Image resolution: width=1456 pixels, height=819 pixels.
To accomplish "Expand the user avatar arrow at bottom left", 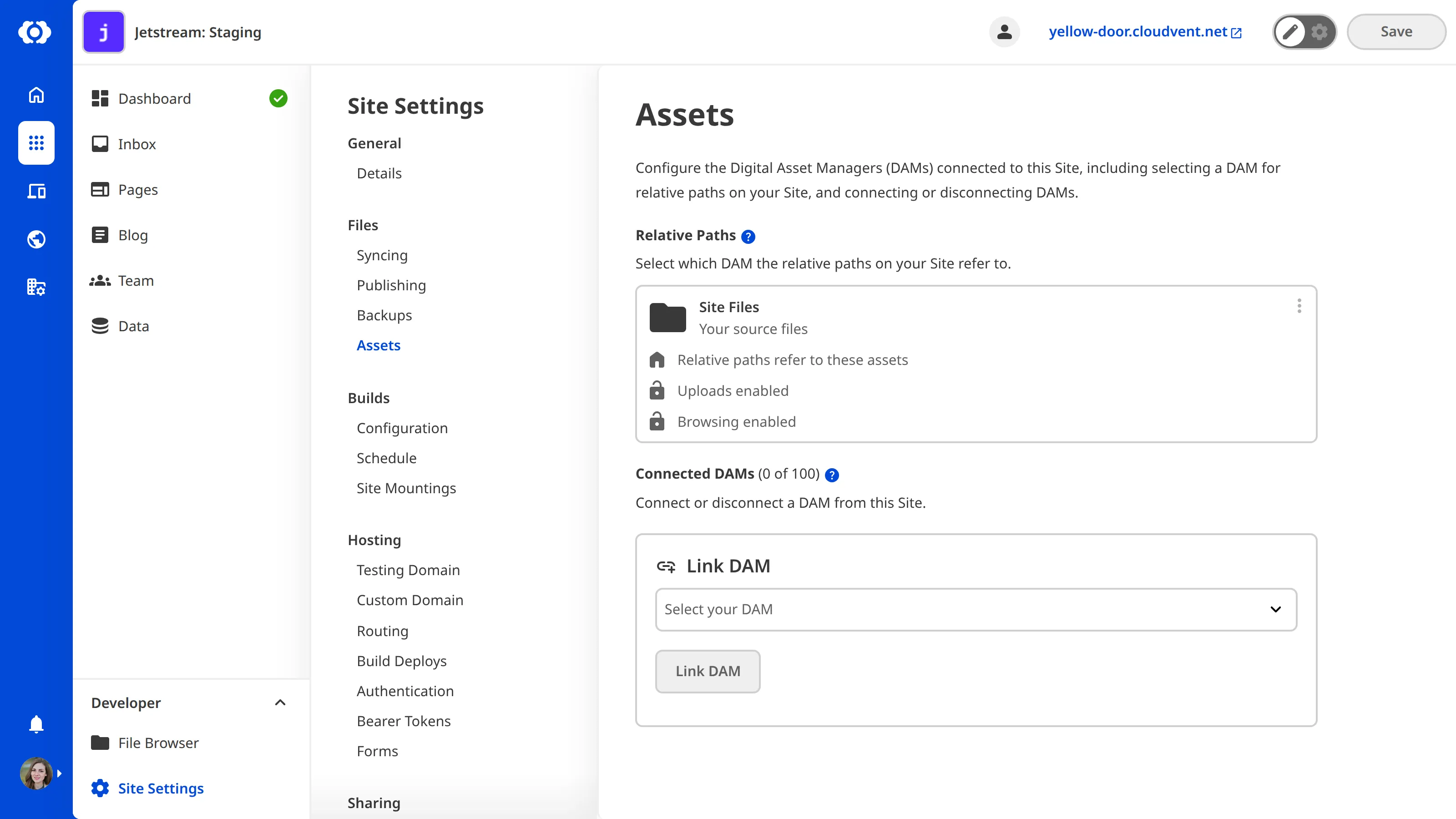I will [x=59, y=773].
